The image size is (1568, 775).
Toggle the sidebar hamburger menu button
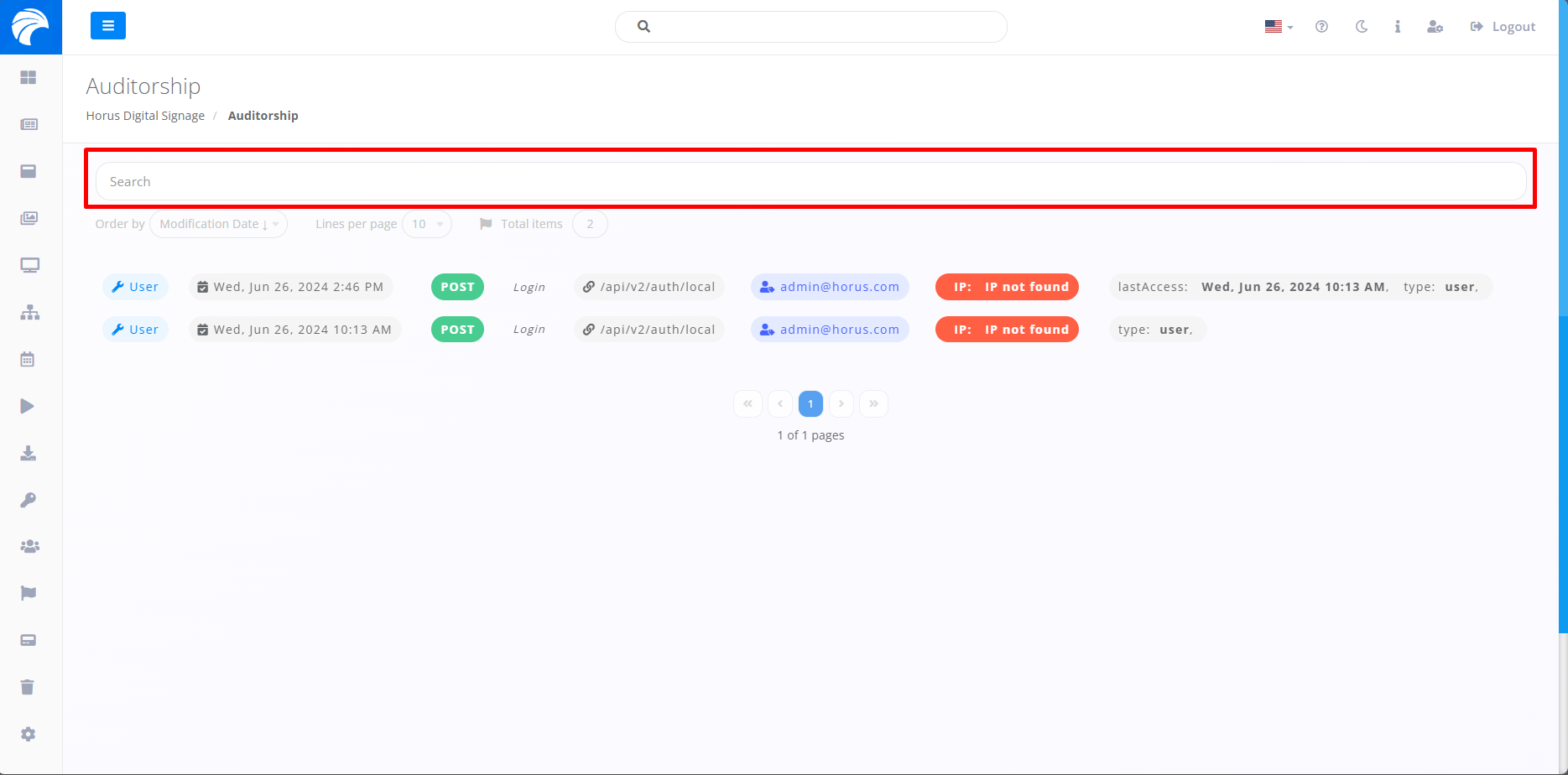click(x=108, y=26)
